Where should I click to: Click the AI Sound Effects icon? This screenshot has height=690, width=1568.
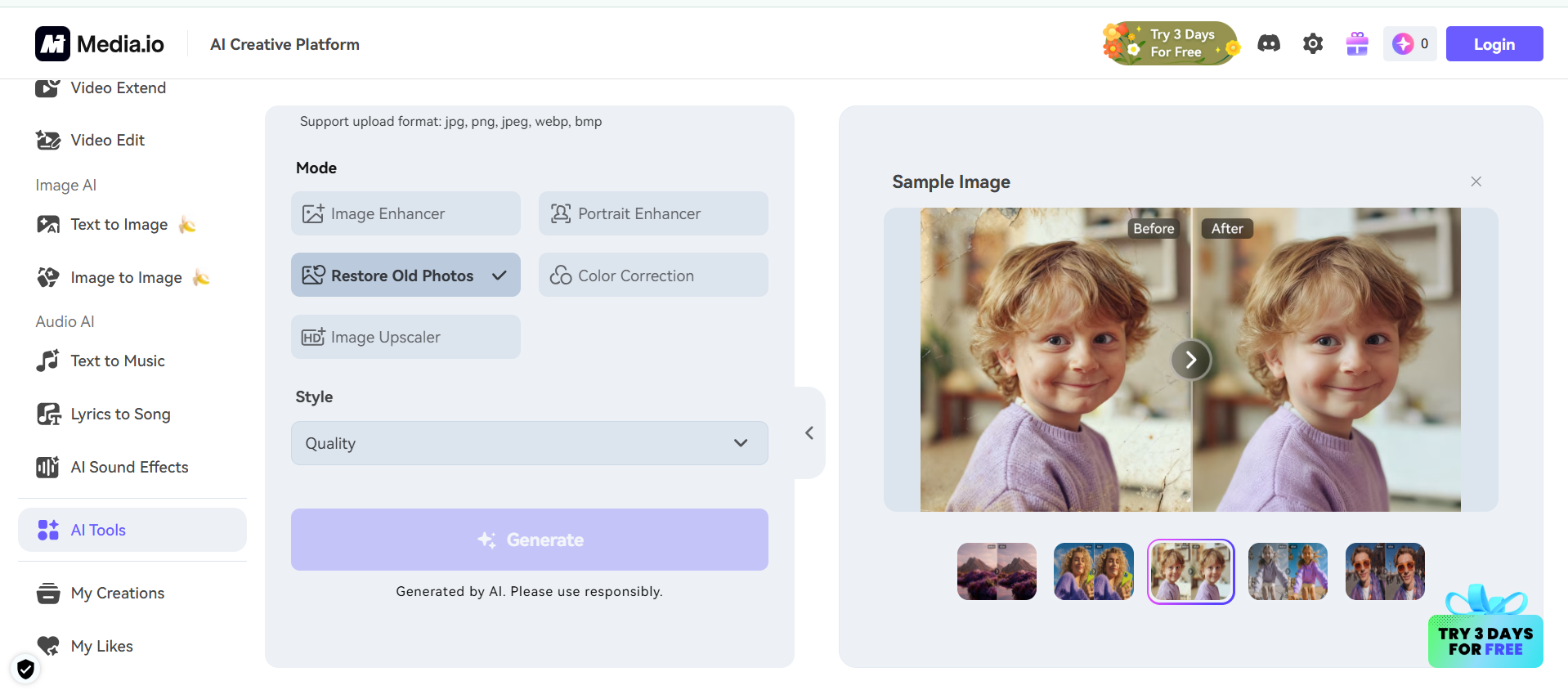(47, 467)
